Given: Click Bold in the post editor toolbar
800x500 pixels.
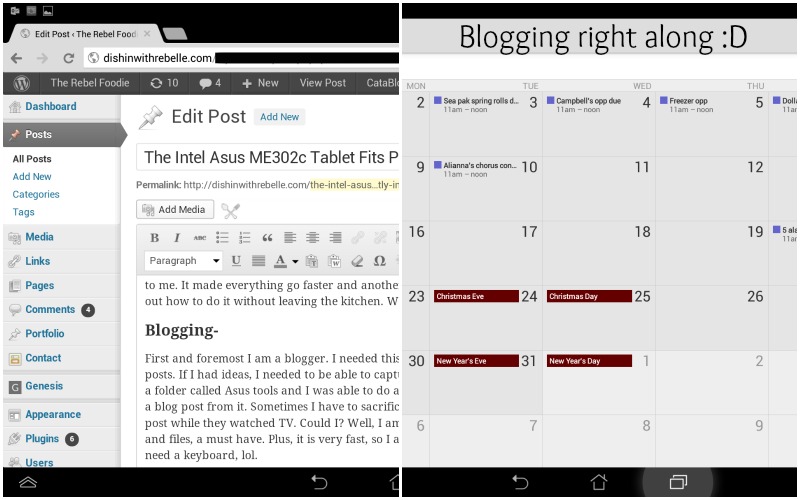Looking at the screenshot, I should (155, 237).
